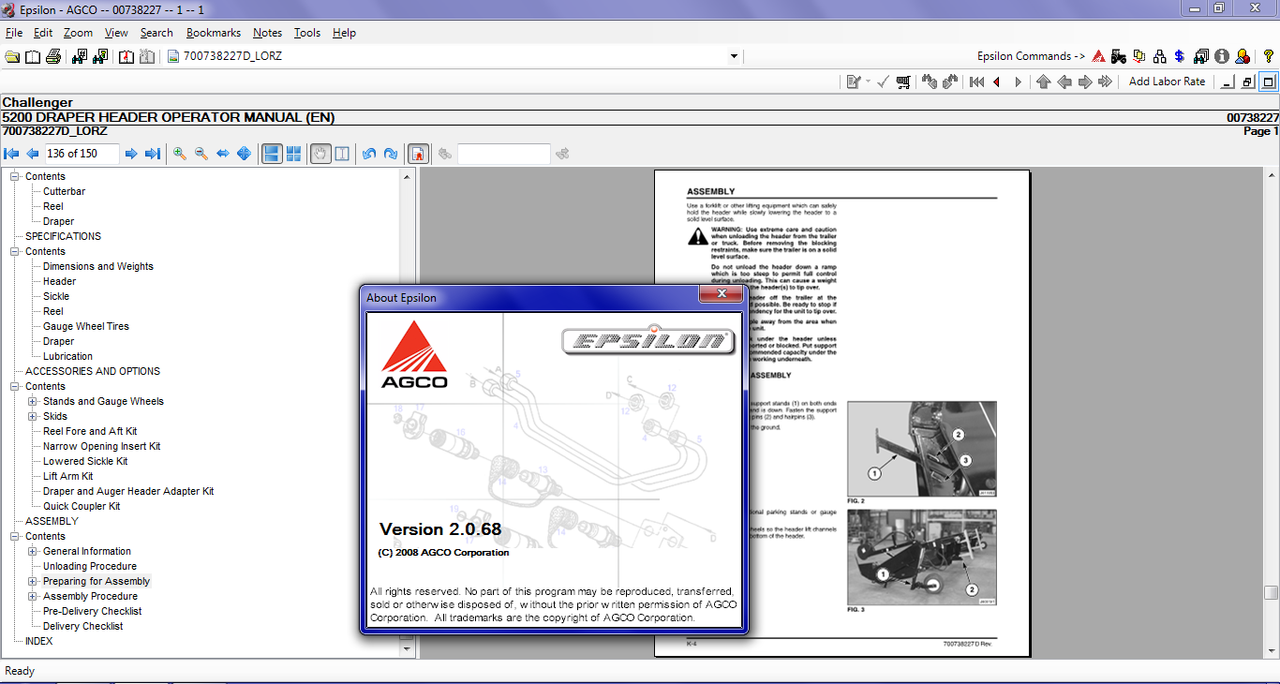
Task: Go to next page with blue arrow
Action: pyautogui.click(x=131, y=153)
